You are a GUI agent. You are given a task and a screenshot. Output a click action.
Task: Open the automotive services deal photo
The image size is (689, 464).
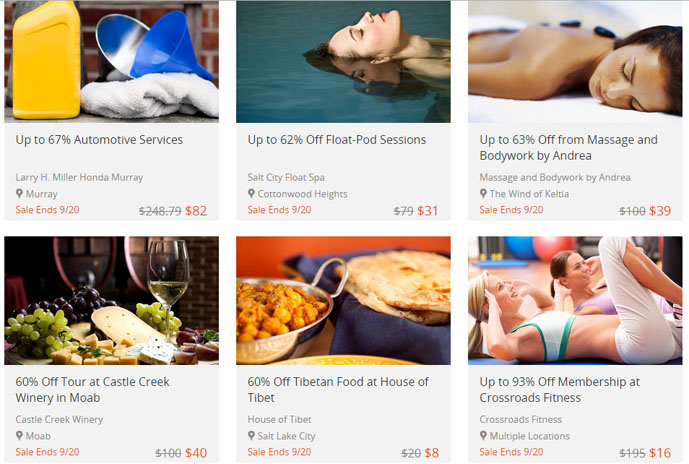[x=112, y=62]
